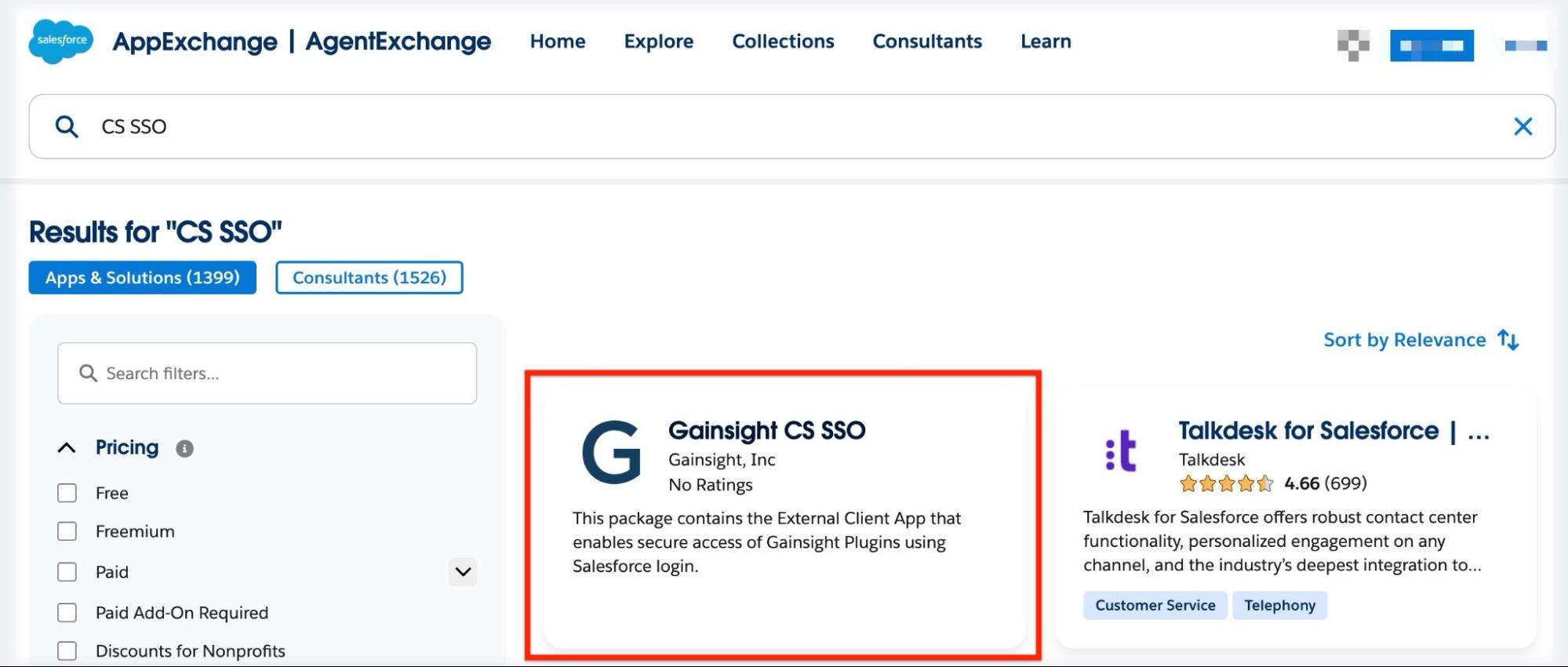Clear the CS SSO search with the X icon

pos(1523,126)
